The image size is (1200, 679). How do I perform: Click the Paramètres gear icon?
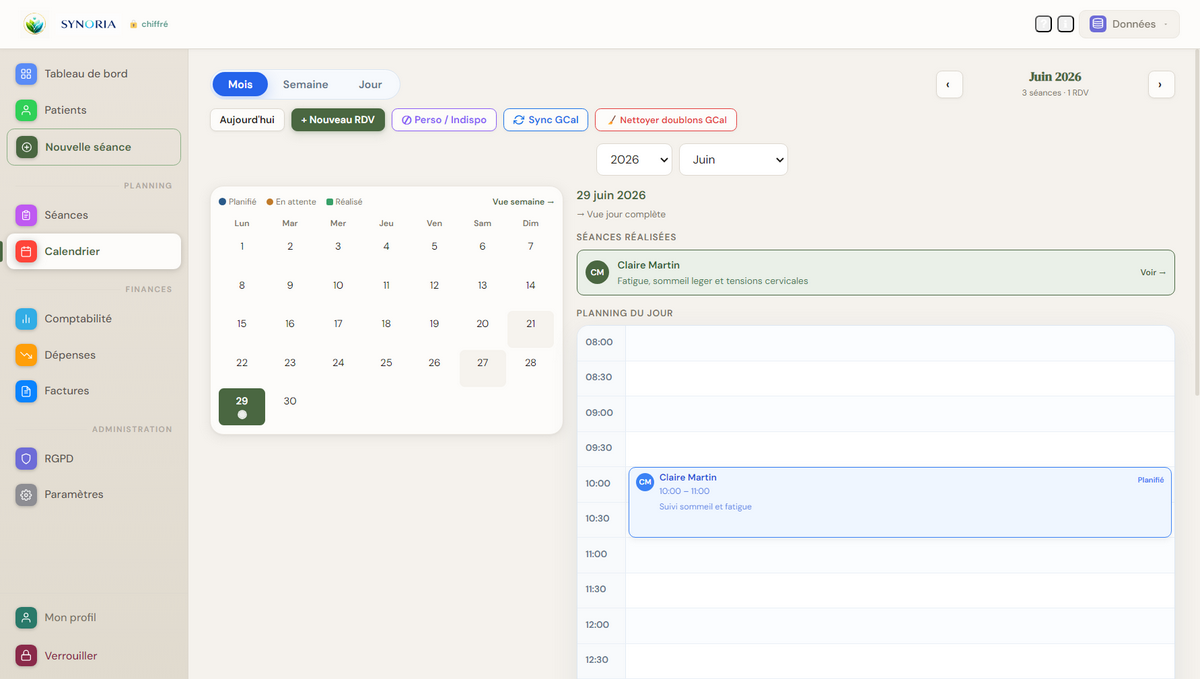pyautogui.click(x=26, y=495)
